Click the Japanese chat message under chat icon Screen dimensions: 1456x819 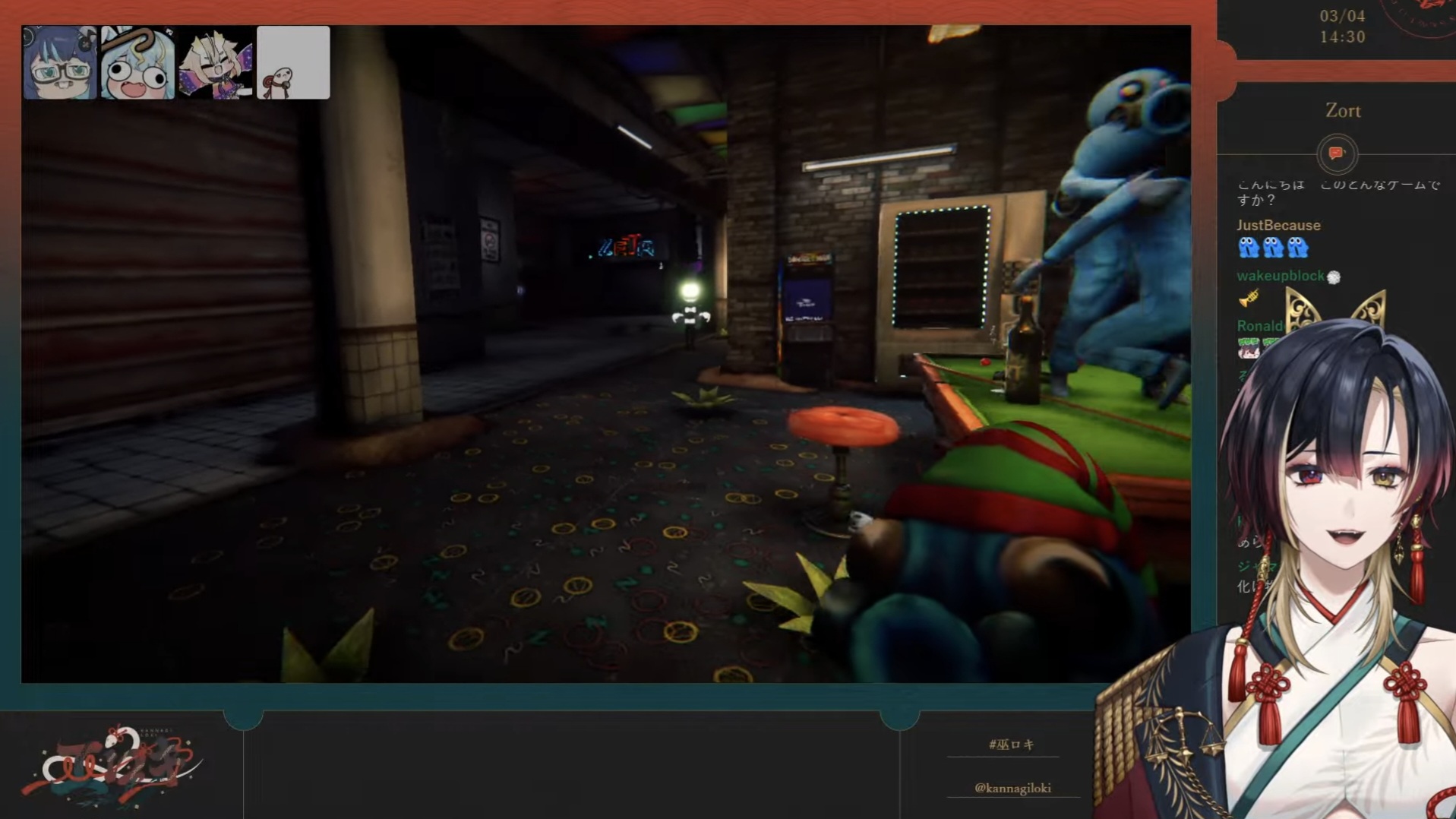click(x=1337, y=192)
